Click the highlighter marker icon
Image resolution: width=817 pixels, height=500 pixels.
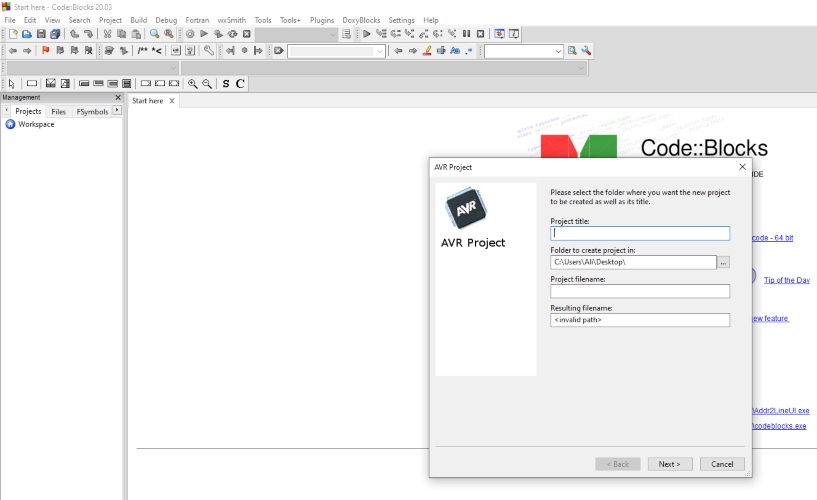(427, 51)
